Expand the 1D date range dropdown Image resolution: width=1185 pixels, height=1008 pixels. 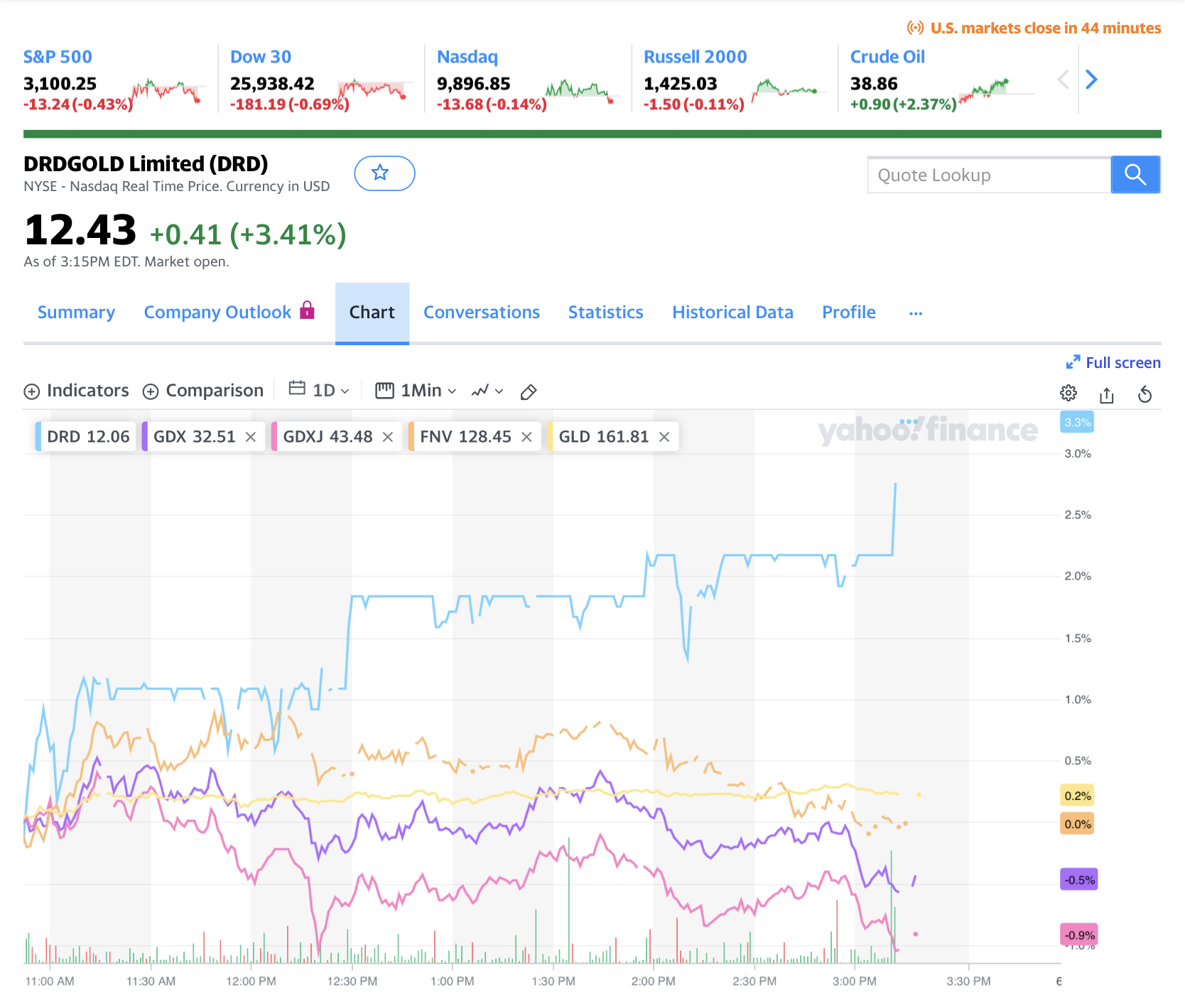point(320,391)
